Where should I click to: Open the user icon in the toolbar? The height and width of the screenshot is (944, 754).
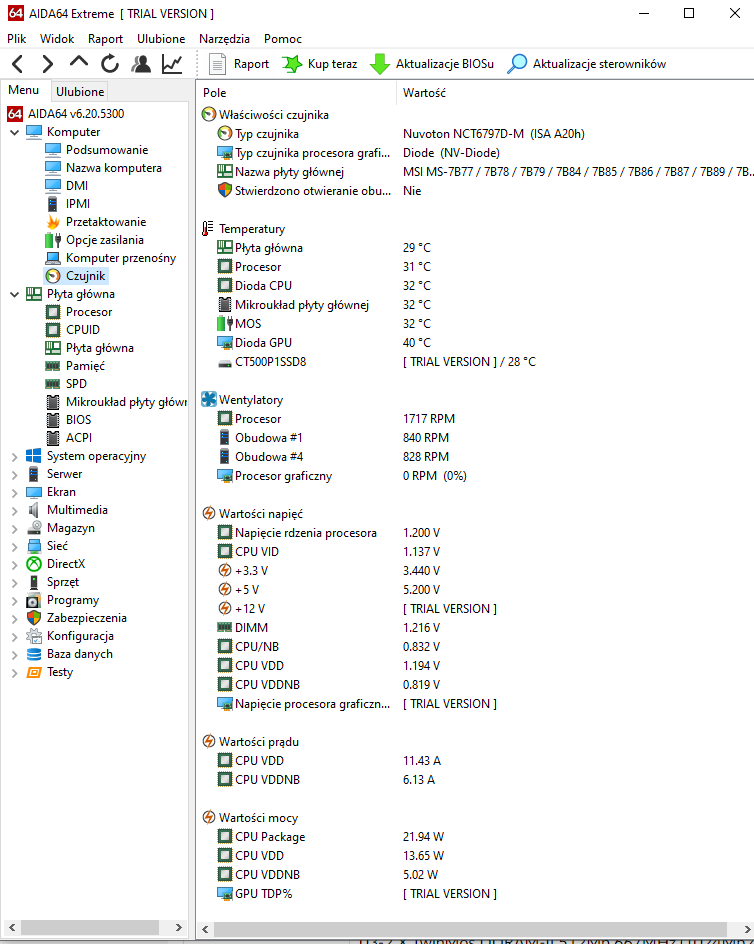141,63
